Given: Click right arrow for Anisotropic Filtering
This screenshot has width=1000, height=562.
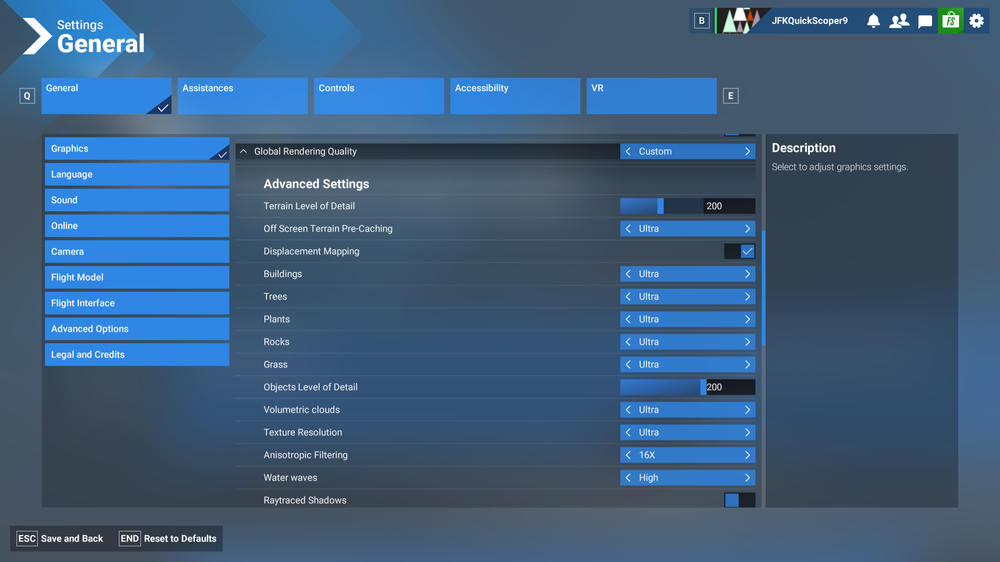Looking at the screenshot, I should [x=746, y=455].
